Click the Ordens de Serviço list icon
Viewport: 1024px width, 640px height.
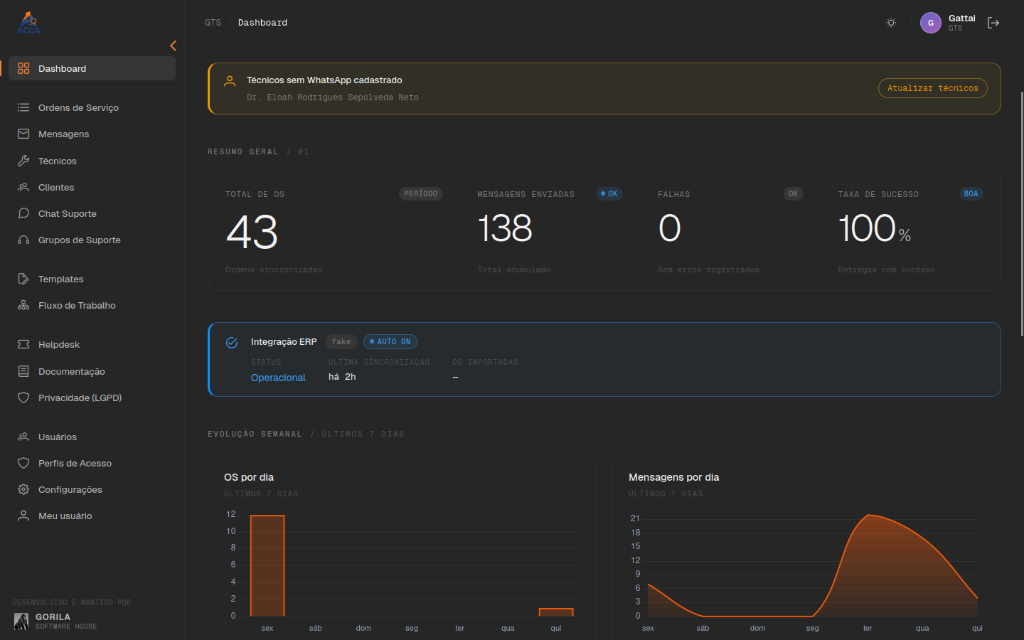[x=24, y=108]
